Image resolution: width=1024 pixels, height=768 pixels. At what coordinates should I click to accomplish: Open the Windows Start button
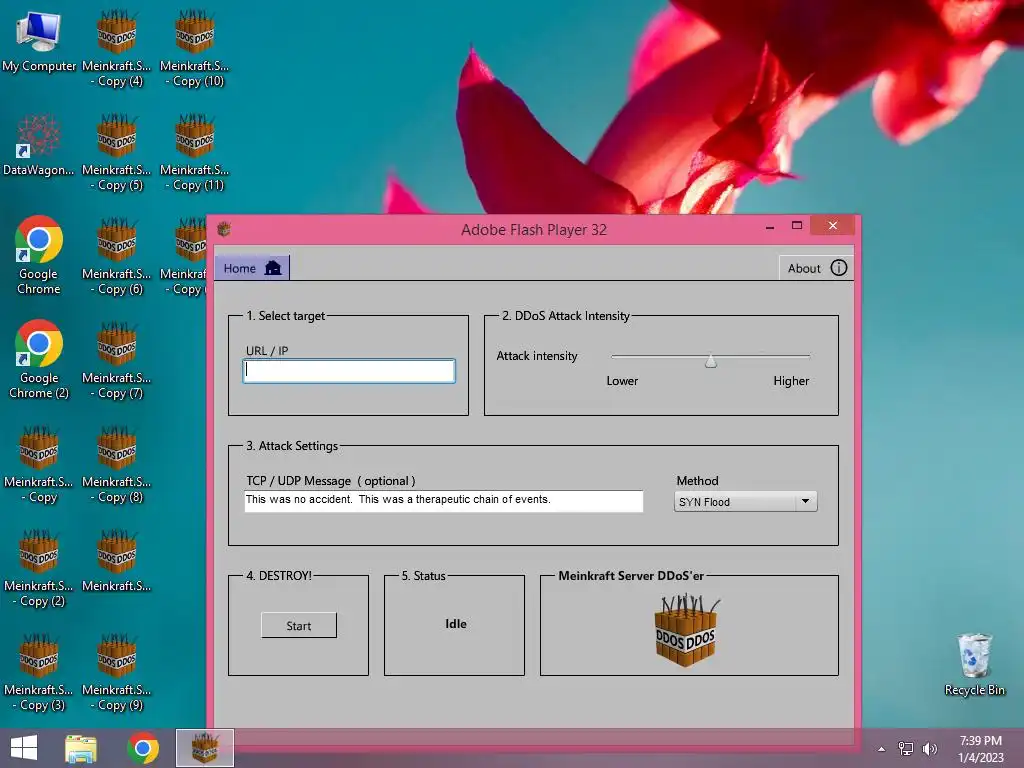tap(24, 748)
